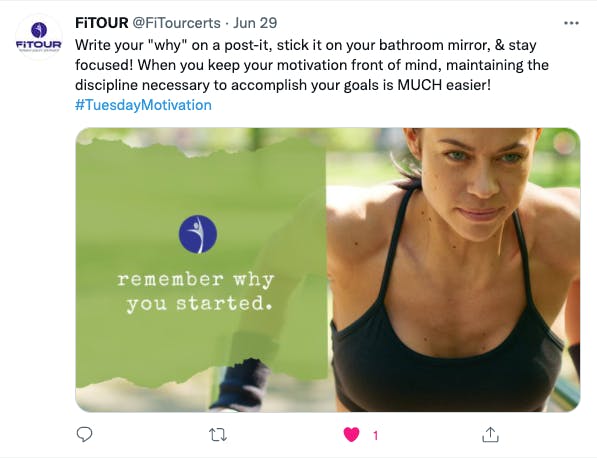This screenshot has height=458, width=597.
Task: Open tweet via Jun 29 timestamp
Action: 255,23
